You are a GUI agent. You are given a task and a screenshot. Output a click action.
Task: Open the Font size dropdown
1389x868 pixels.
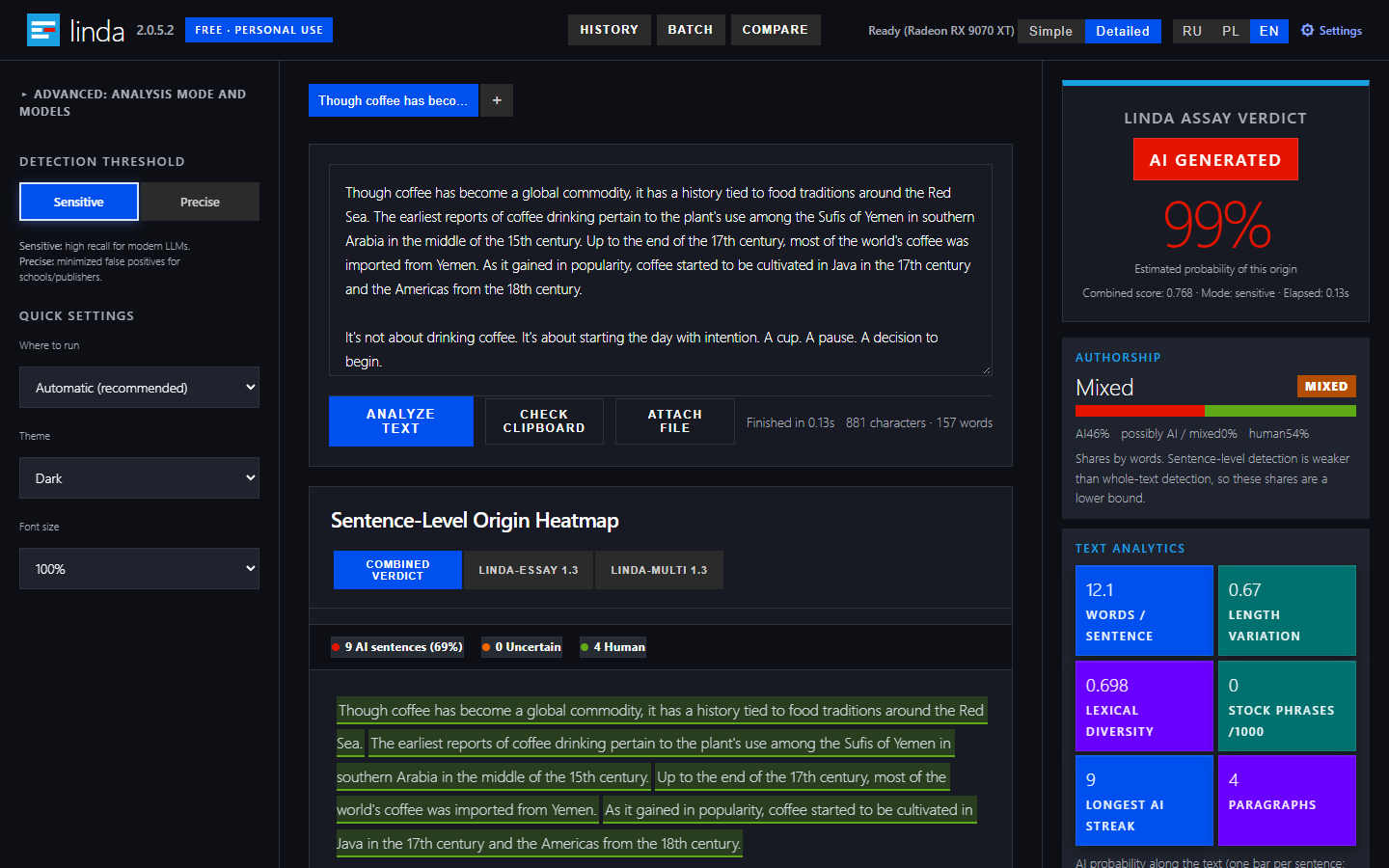(x=139, y=569)
